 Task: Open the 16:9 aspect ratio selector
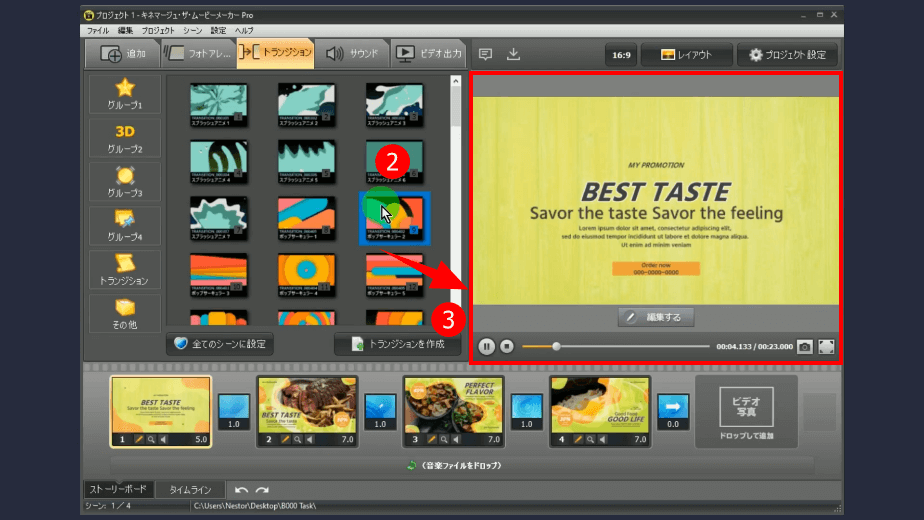tap(618, 55)
